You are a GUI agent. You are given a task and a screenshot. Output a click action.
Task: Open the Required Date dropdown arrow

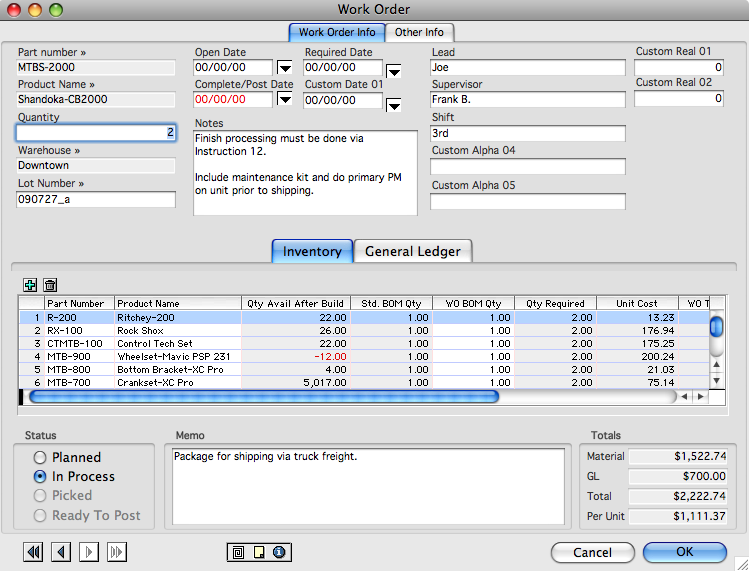coord(394,70)
